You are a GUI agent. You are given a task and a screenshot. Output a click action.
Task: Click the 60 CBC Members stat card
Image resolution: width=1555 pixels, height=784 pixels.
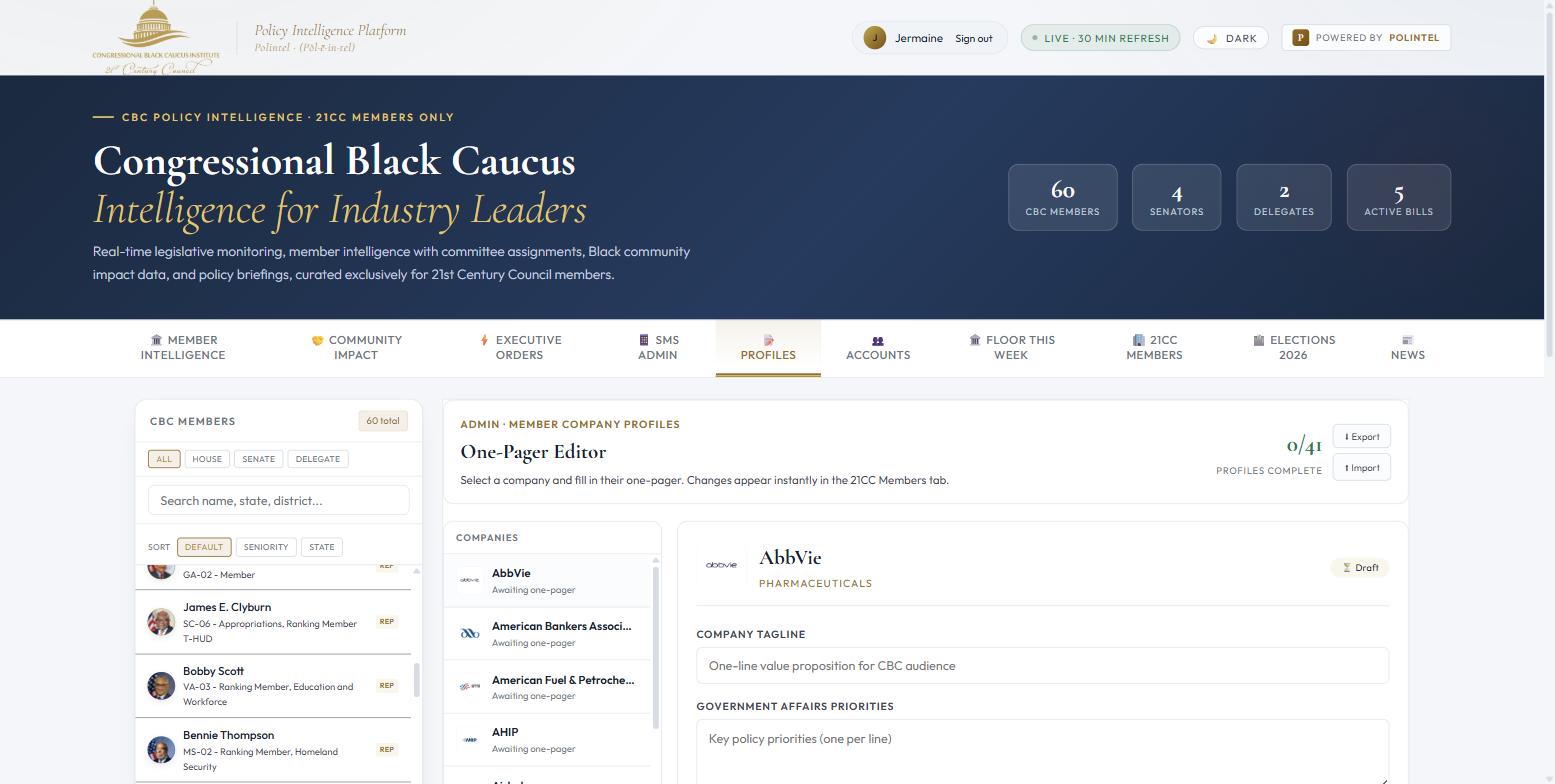tap(1063, 197)
